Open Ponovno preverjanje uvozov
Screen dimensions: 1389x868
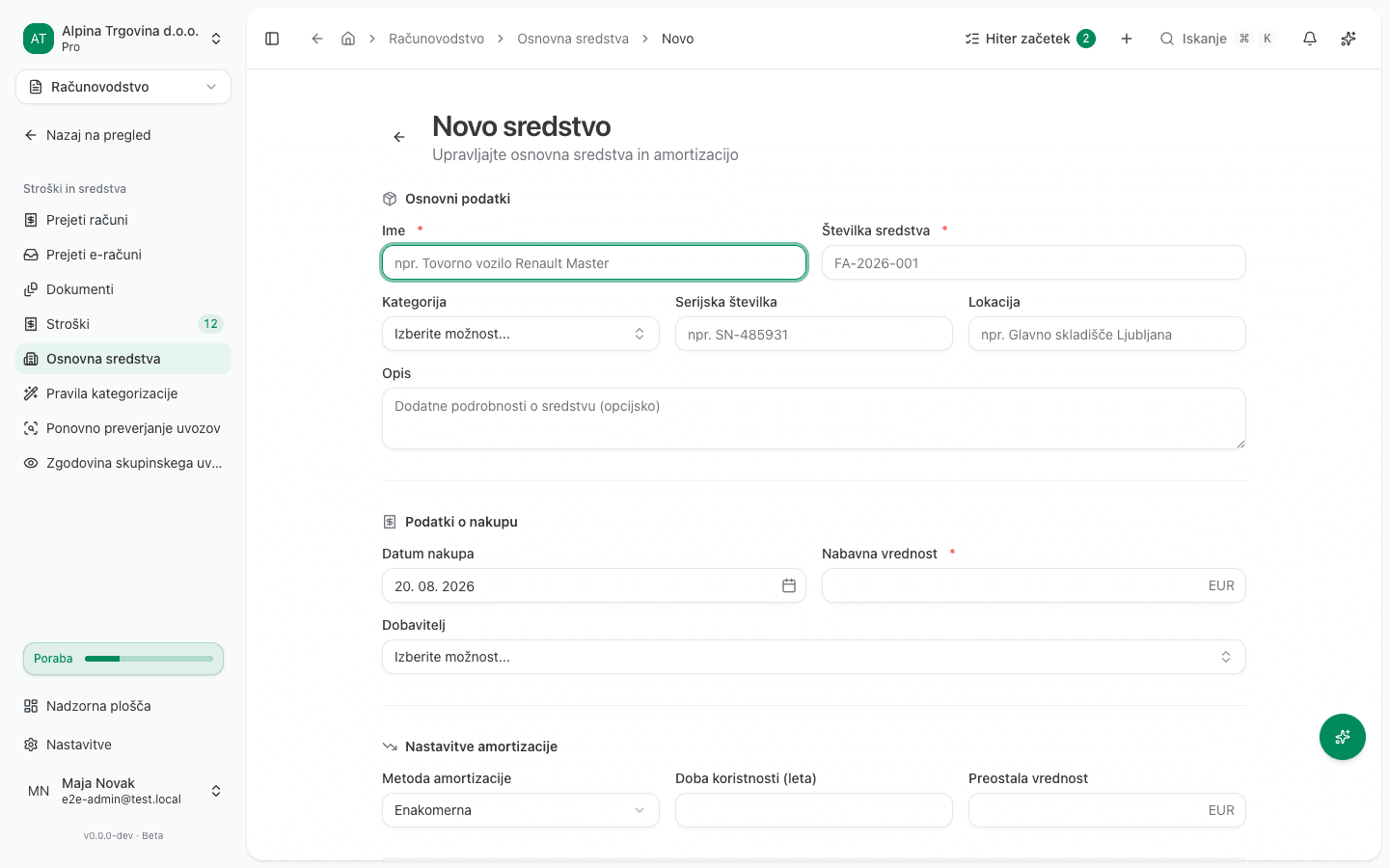123,428
